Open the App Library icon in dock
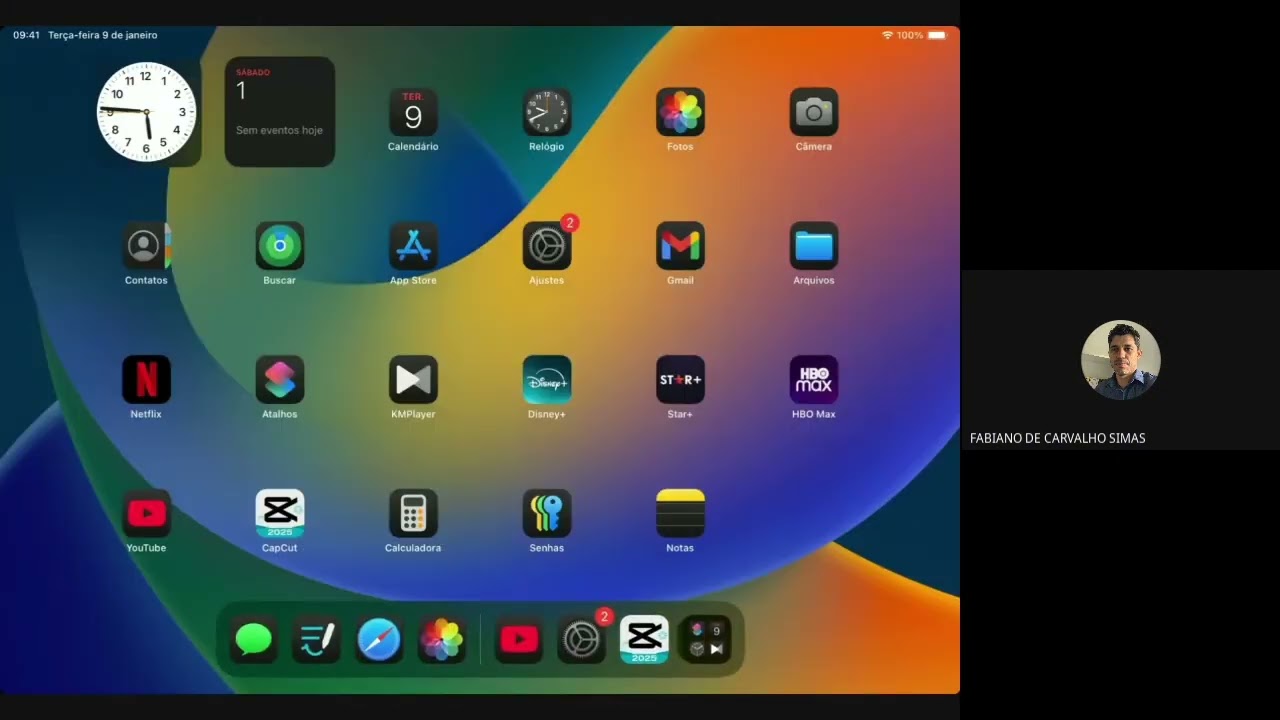 707,640
